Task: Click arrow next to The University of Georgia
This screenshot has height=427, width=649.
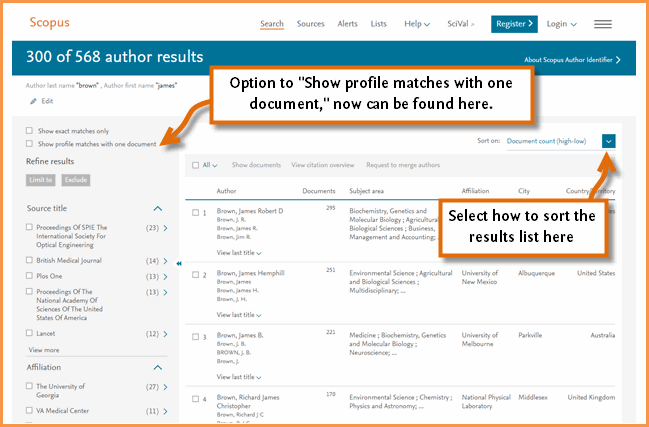Action: [x=165, y=387]
